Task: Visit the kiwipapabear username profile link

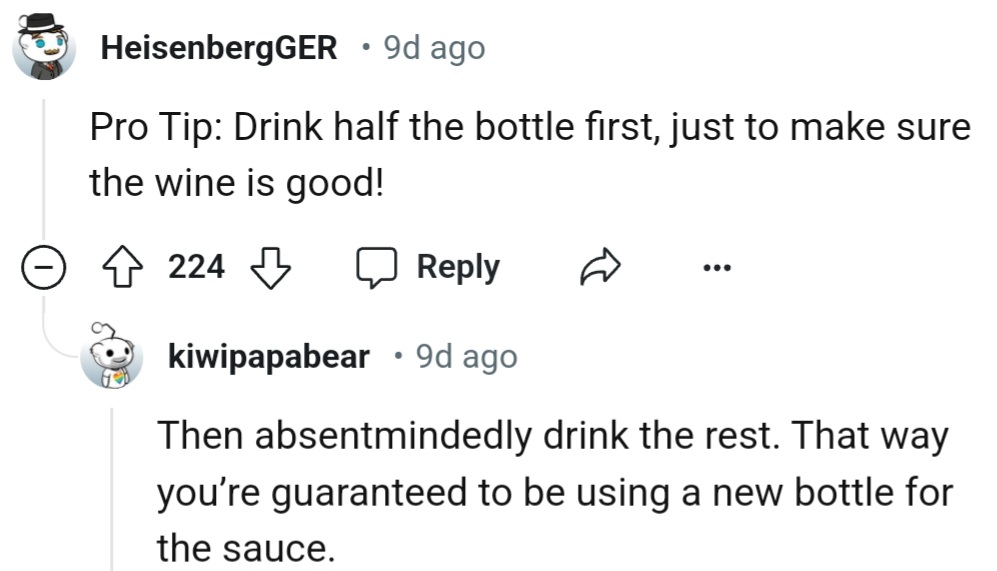Action: coord(270,356)
